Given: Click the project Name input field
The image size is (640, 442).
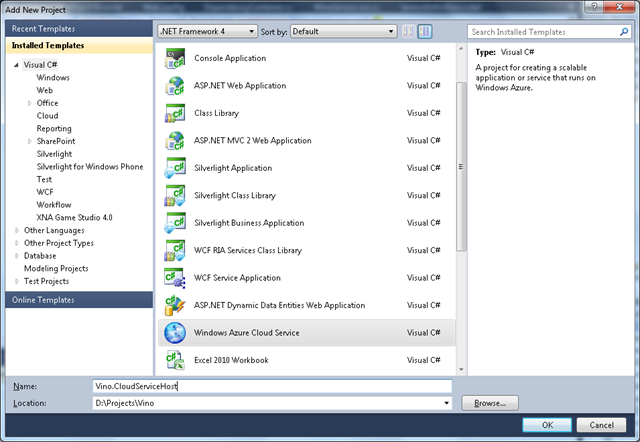Looking at the screenshot, I should click(x=272, y=386).
